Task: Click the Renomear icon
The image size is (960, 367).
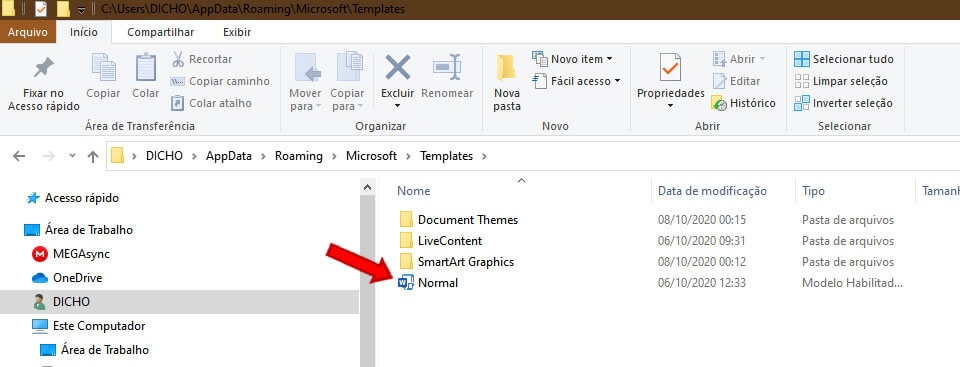Action: coord(447,67)
